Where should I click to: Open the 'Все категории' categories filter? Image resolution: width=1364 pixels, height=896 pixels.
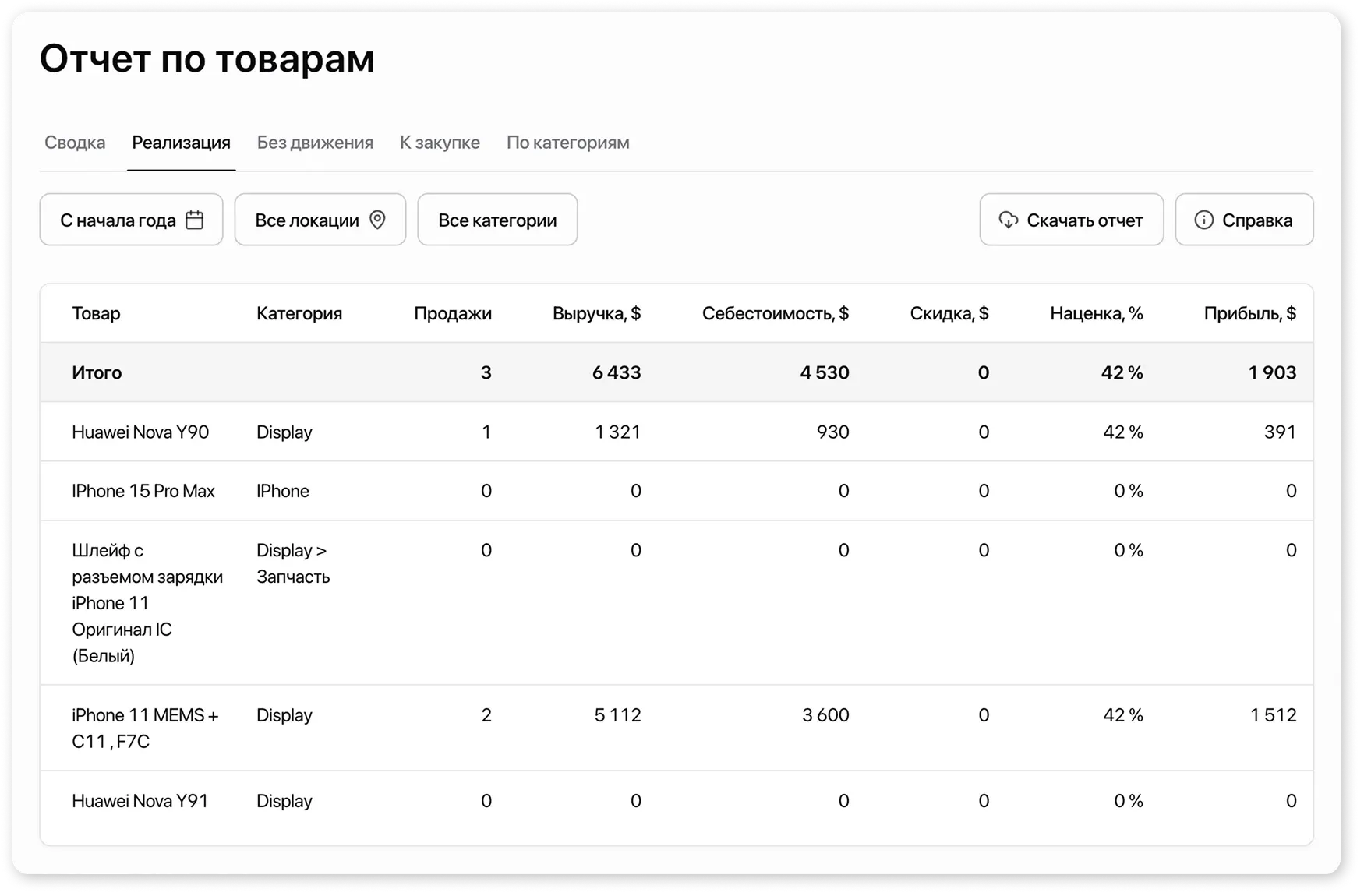[497, 220]
